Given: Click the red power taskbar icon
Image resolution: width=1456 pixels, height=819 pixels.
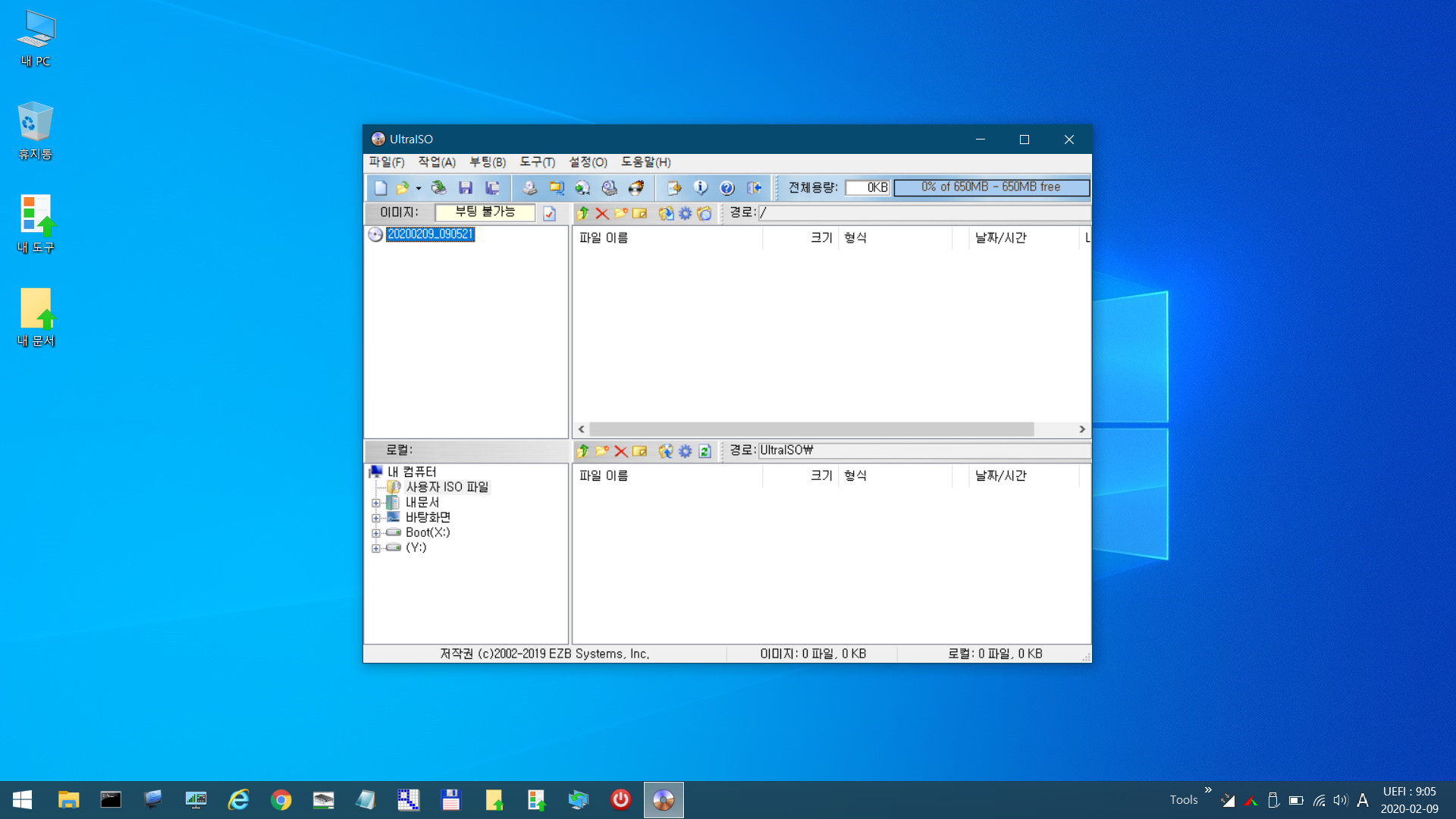Looking at the screenshot, I should click(x=620, y=800).
